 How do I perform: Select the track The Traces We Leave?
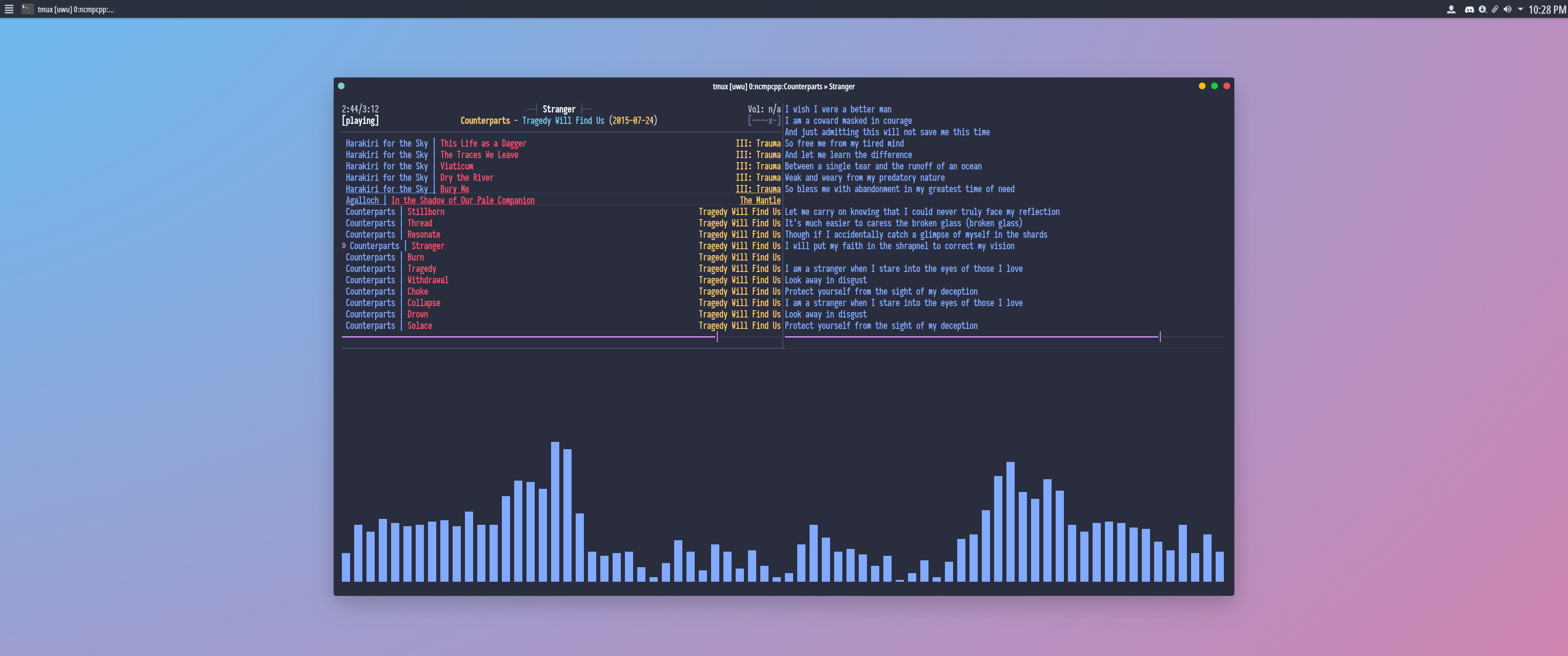[479, 154]
